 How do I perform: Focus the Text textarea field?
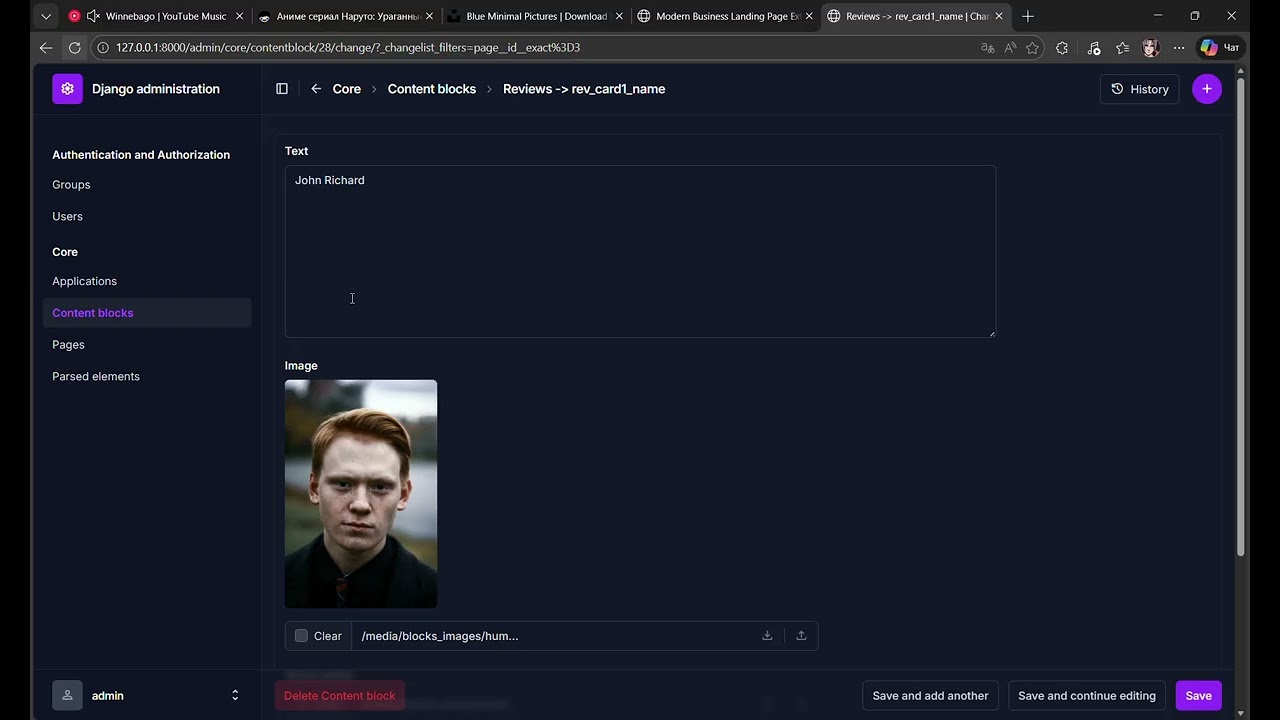point(640,251)
